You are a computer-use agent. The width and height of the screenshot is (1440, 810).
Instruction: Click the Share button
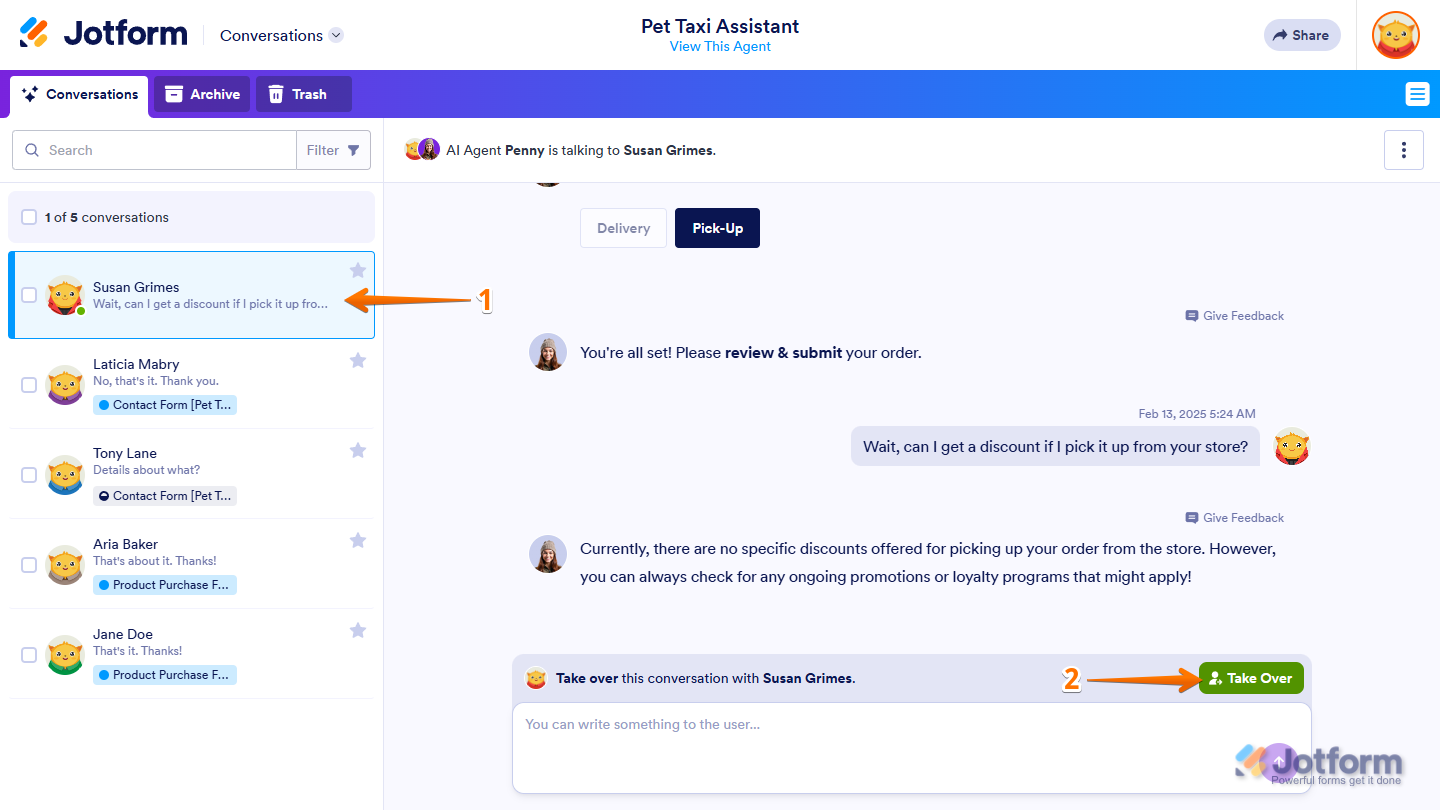(x=1301, y=35)
